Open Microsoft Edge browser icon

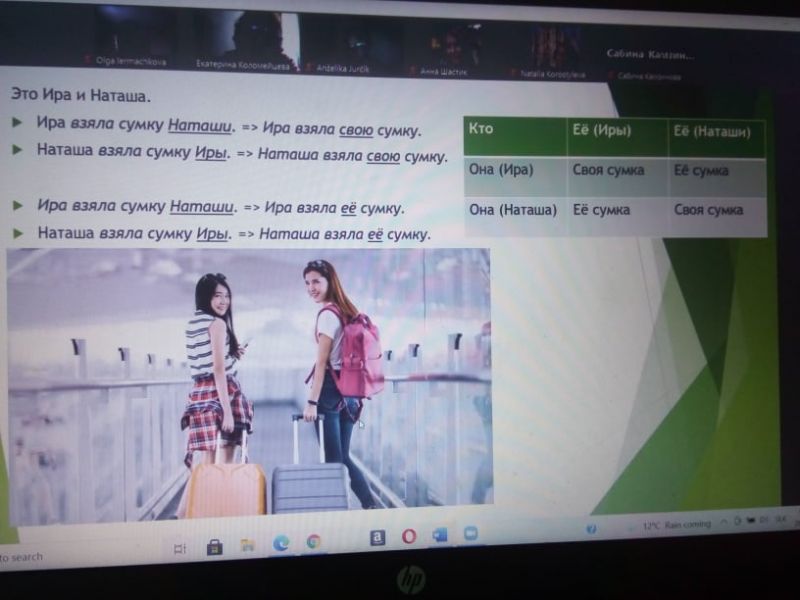click(x=281, y=543)
